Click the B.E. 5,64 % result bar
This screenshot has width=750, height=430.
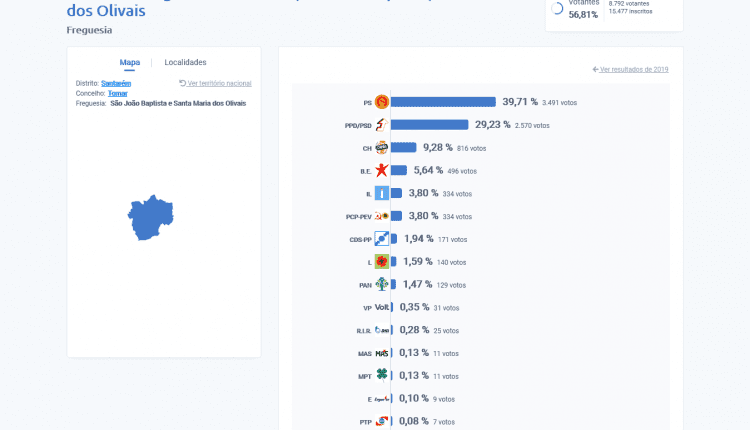click(398, 170)
